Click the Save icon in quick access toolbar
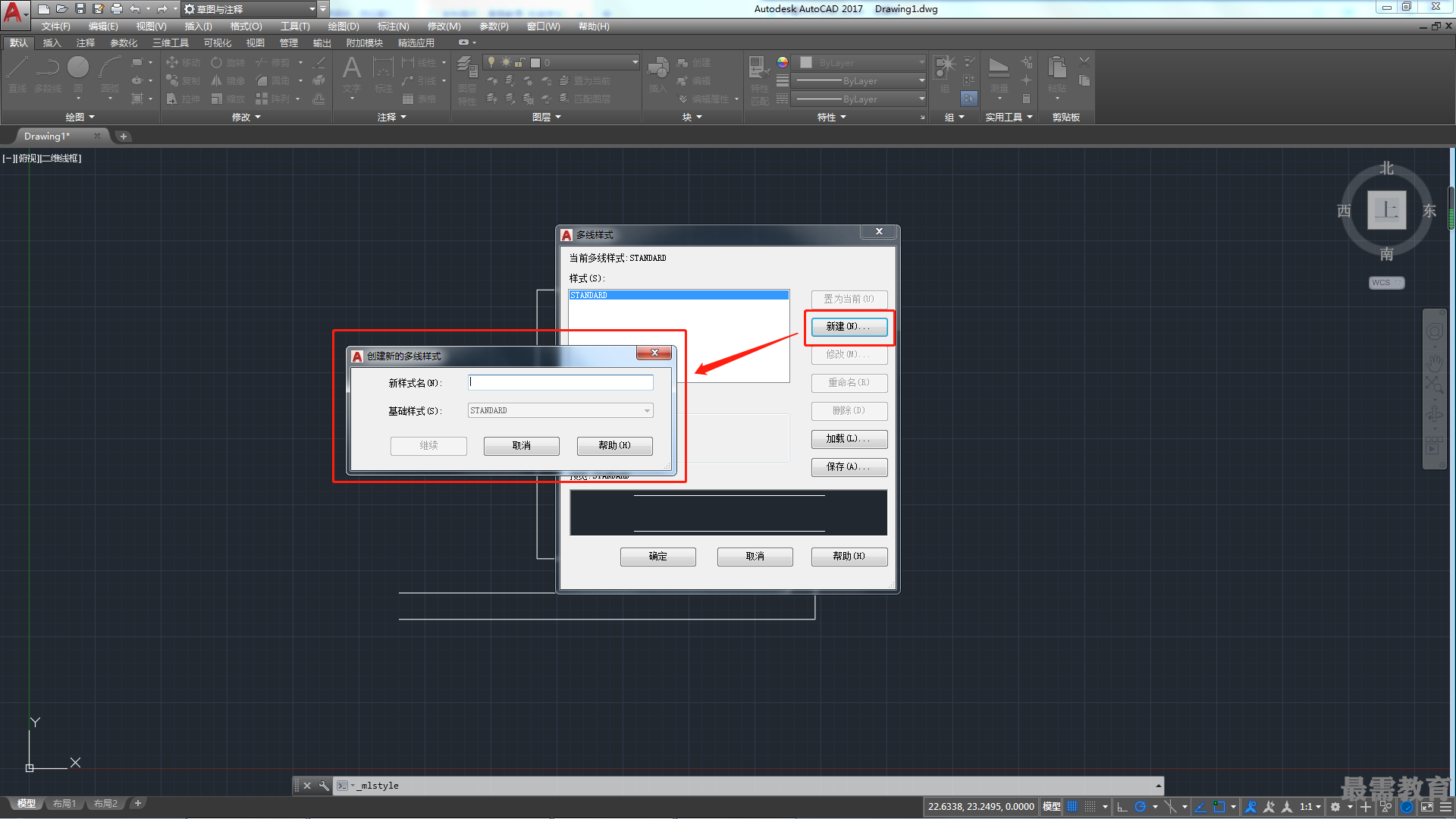 pos(80,9)
